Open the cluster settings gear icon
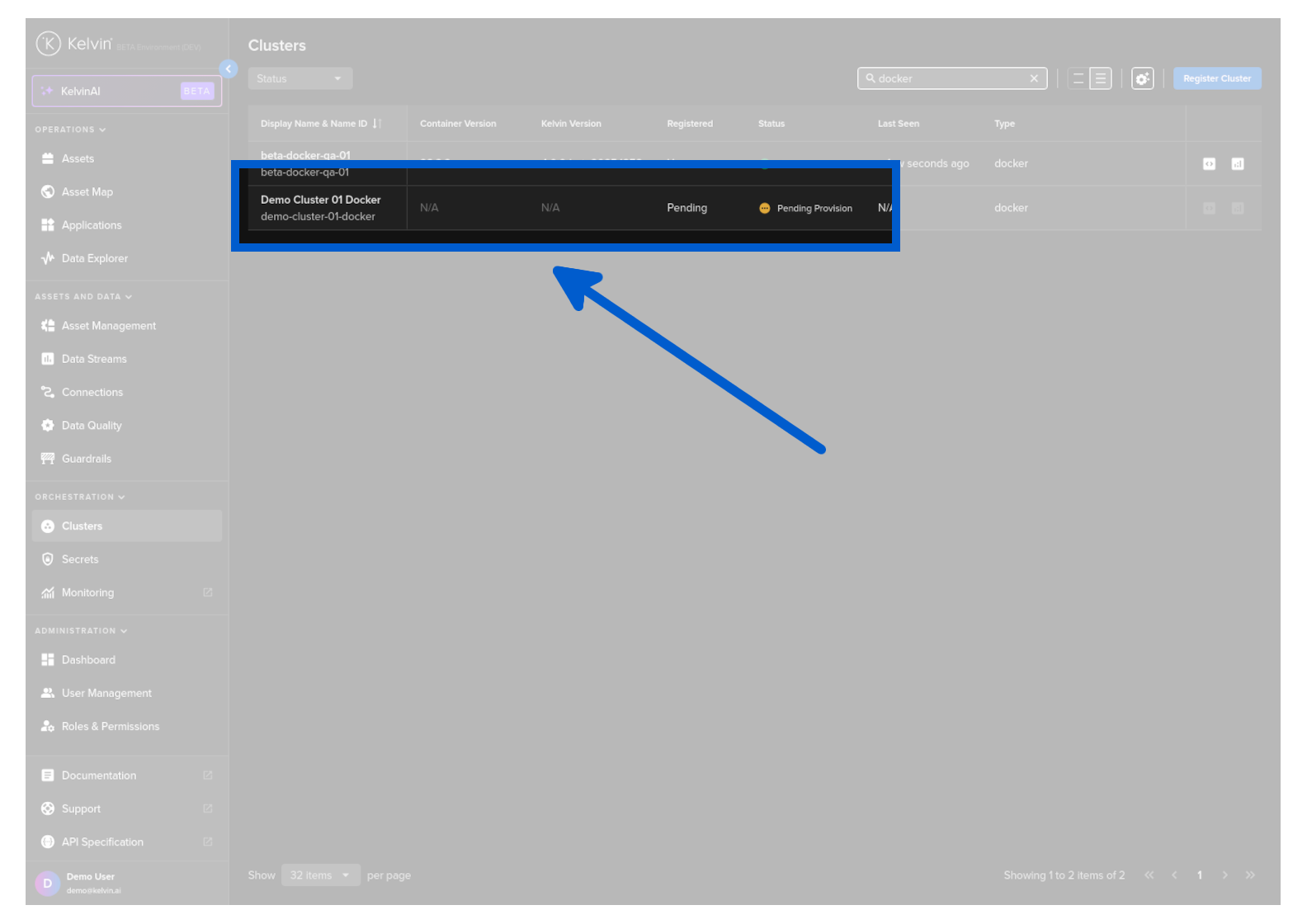Screen dimensions: 1307x924 tap(1142, 78)
